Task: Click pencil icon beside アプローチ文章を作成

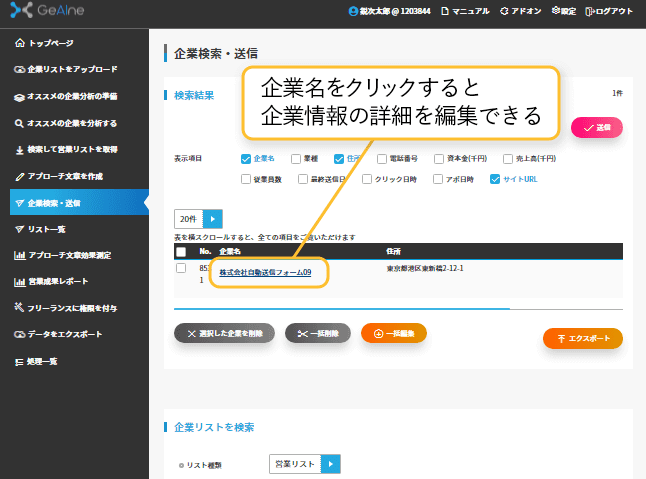Action: click(19, 177)
